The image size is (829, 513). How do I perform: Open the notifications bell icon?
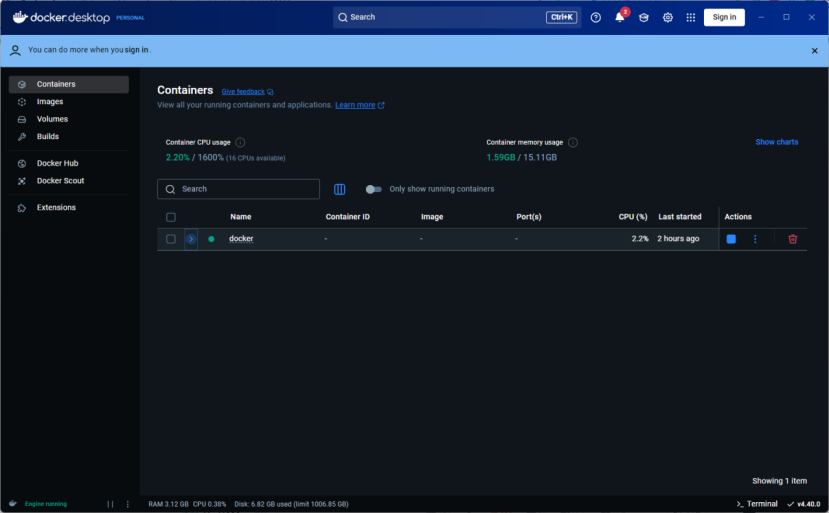620,17
